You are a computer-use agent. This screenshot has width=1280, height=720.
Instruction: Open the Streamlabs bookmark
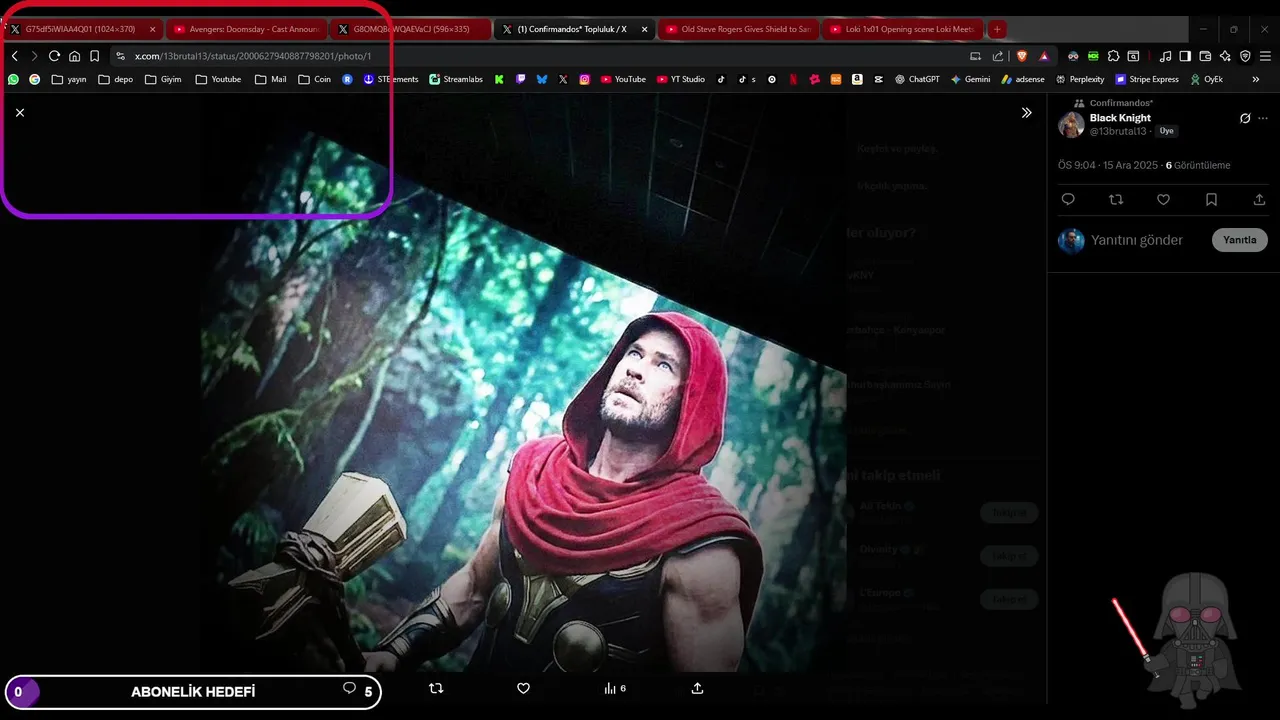coord(455,79)
